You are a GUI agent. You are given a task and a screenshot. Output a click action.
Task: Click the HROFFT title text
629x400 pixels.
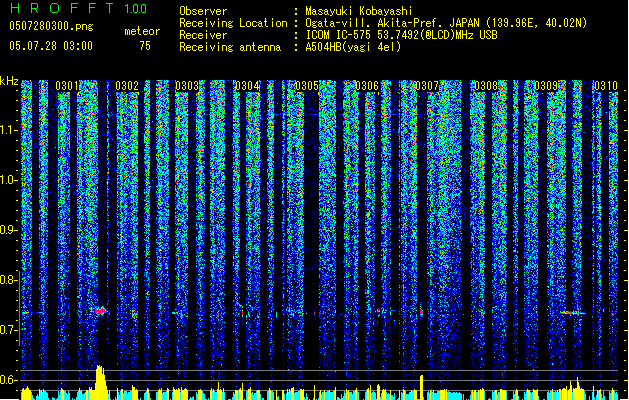[62, 8]
